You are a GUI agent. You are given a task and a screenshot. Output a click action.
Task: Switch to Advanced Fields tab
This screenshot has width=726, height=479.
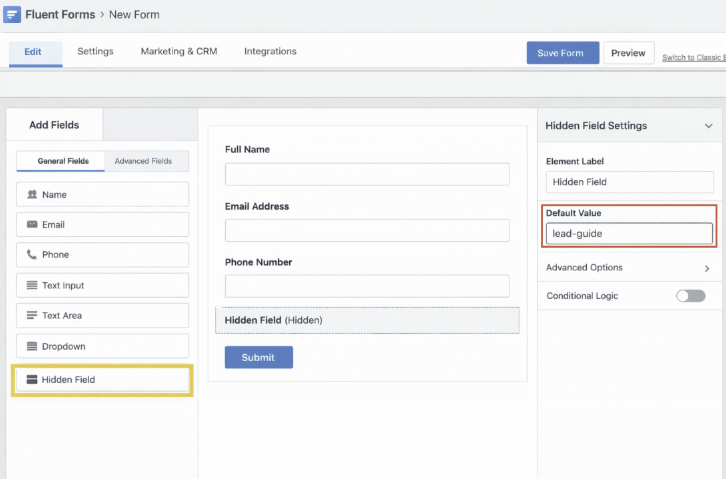143,161
